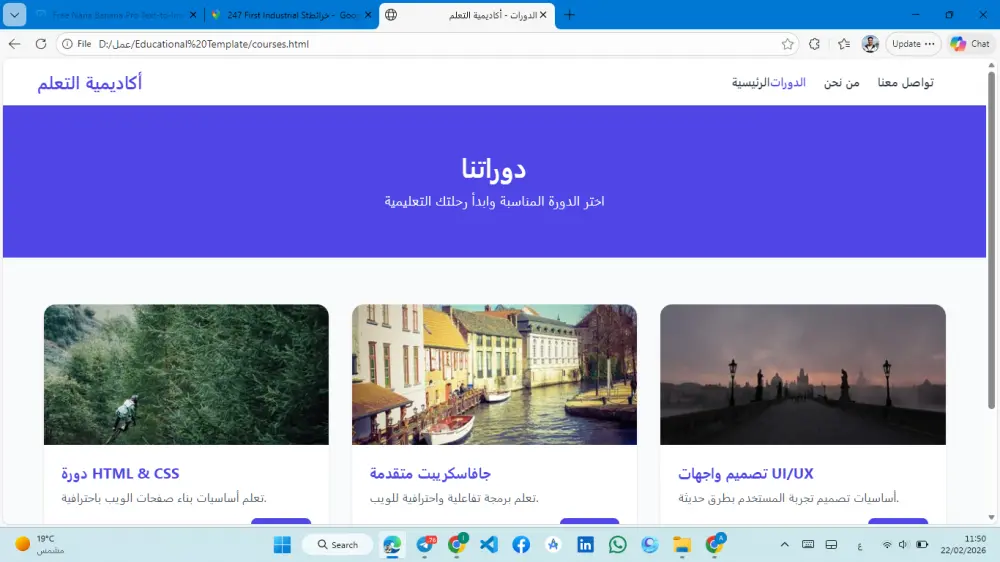1000x562 pixels.
Task: Open the taskbar Search box
Action: pos(337,545)
